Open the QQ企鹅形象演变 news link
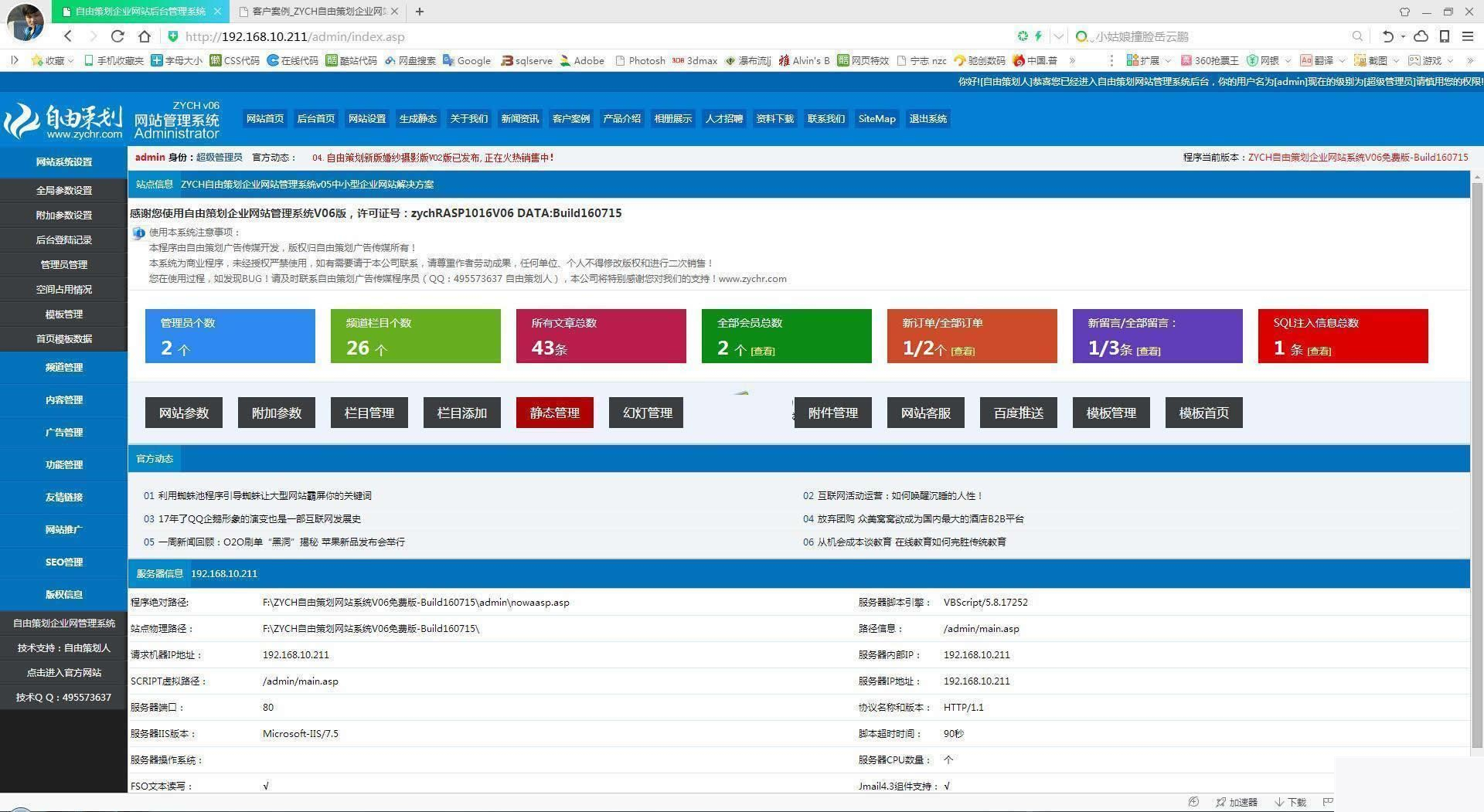Viewport: 1484px width, 812px height. pyautogui.click(x=259, y=518)
